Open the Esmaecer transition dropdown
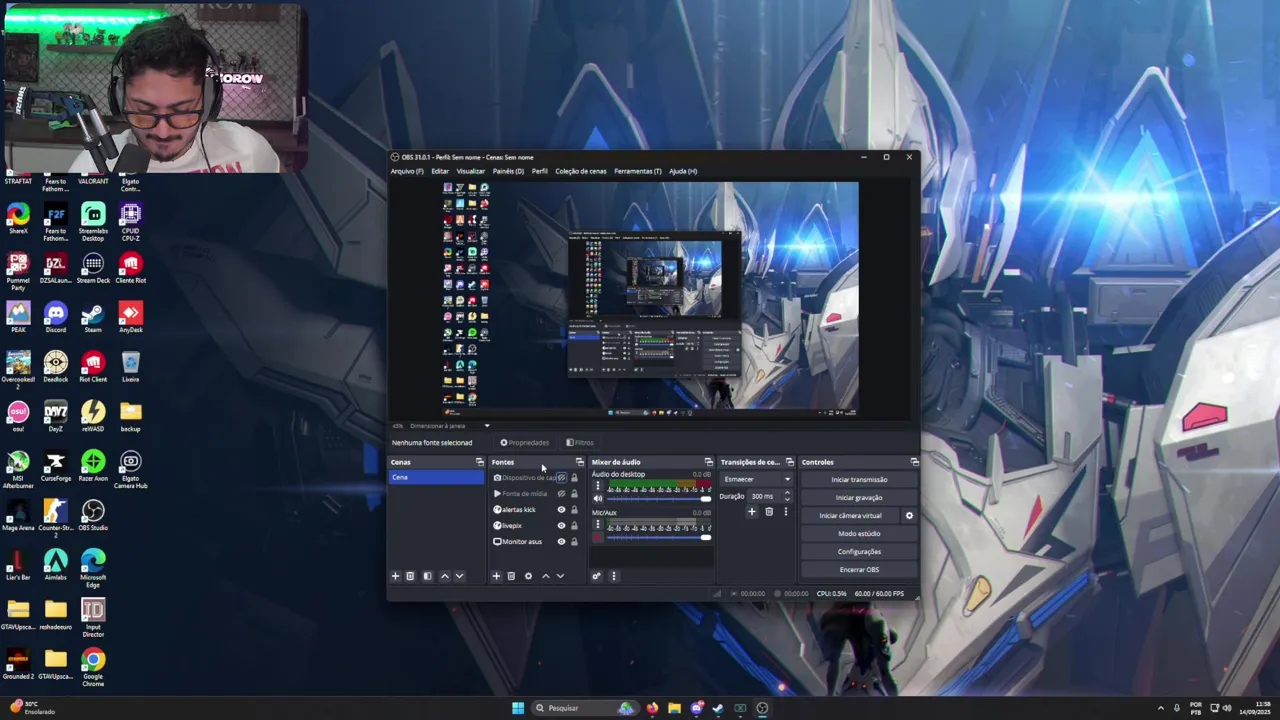This screenshot has height=720, width=1280. (757, 479)
